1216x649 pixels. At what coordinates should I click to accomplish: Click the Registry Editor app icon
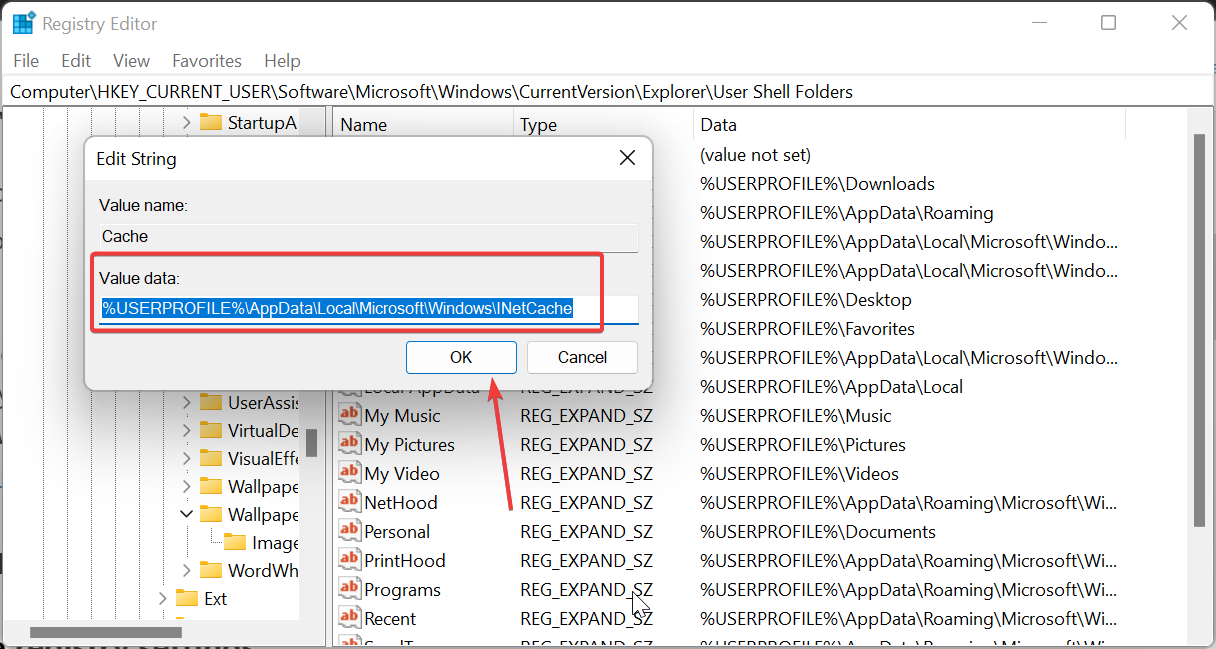(x=24, y=23)
